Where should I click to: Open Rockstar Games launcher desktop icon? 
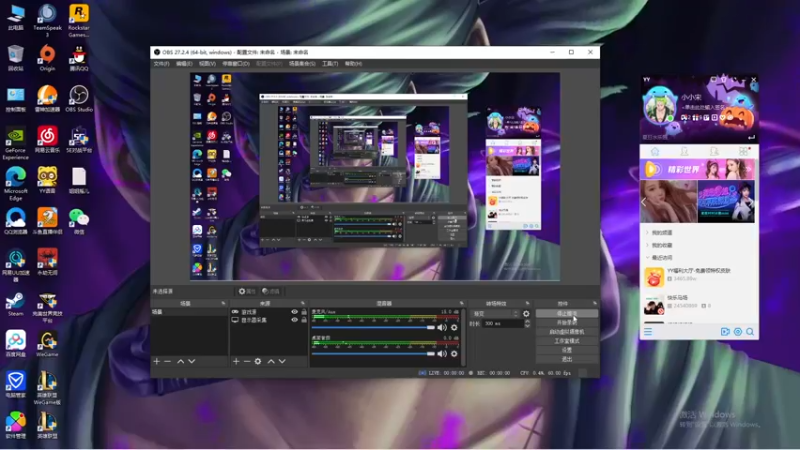click(x=79, y=20)
